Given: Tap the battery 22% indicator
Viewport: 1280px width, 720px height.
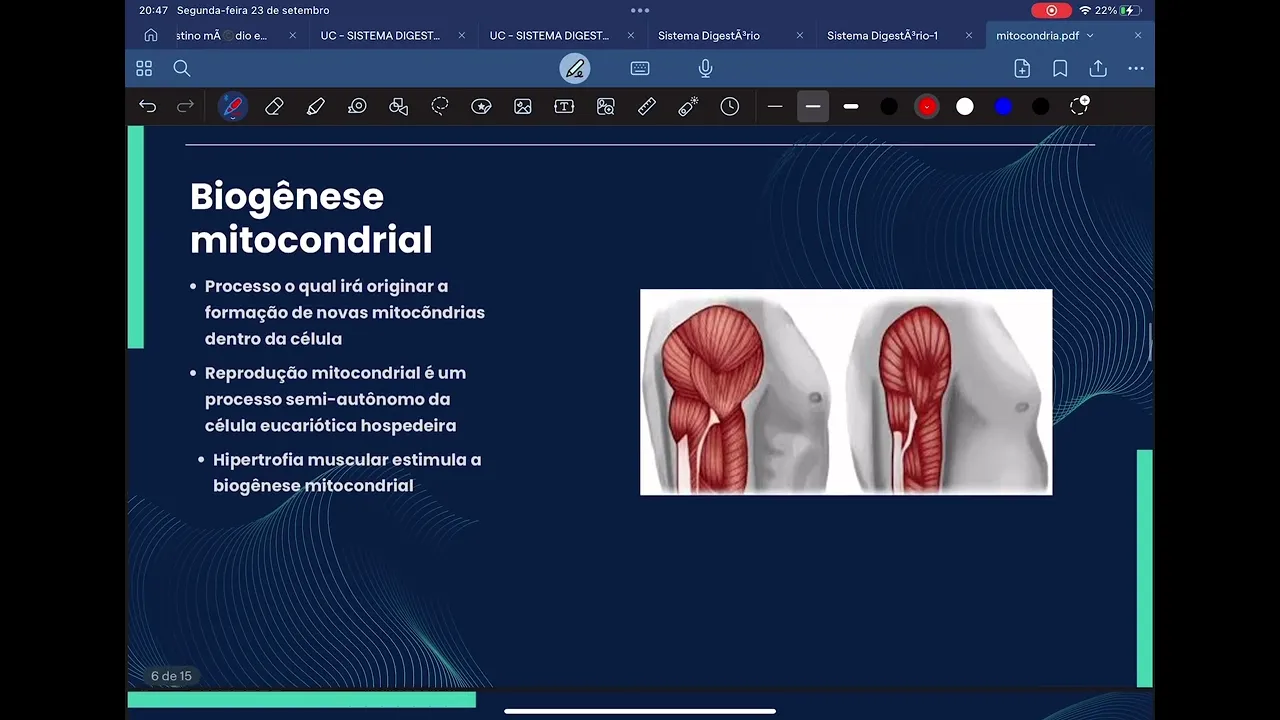Looking at the screenshot, I should coord(1119,10).
